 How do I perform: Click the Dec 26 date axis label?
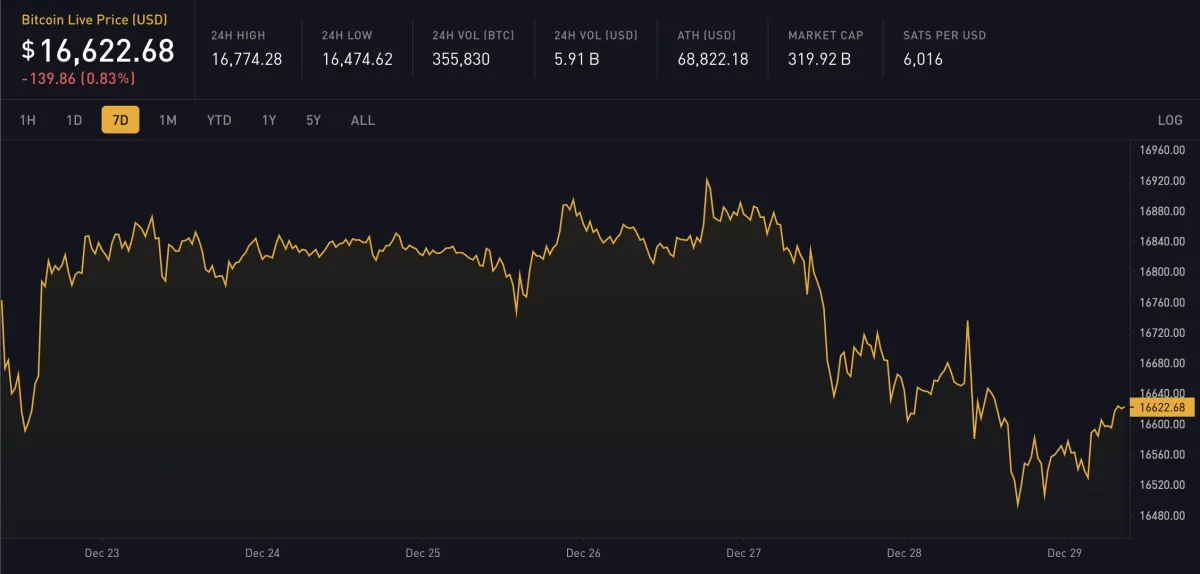point(583,552)
